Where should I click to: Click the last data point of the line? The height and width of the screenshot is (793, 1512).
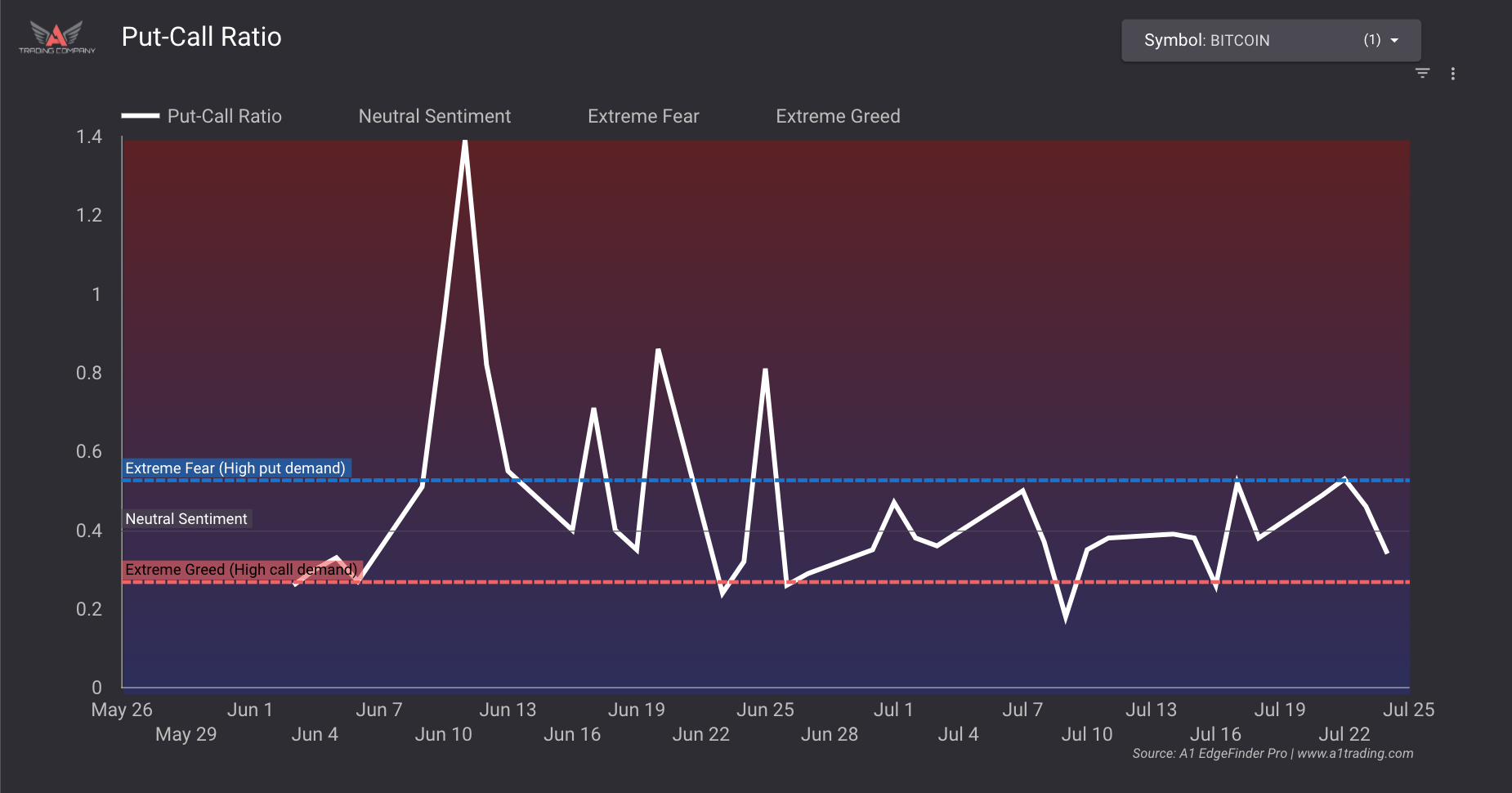pos(1387,553)
